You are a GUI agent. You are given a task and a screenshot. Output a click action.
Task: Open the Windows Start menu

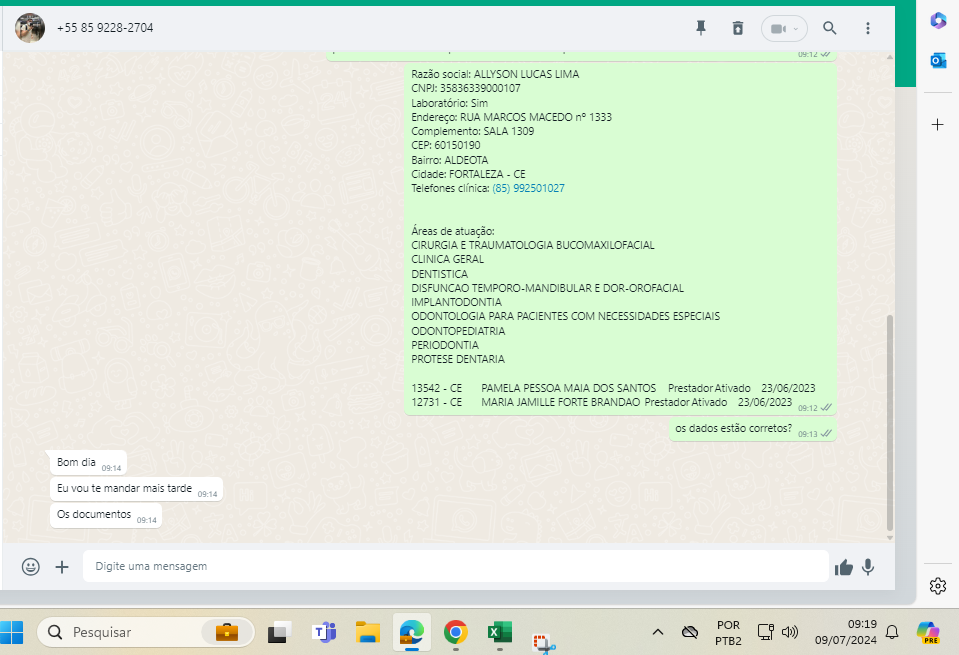coord(12,632)
